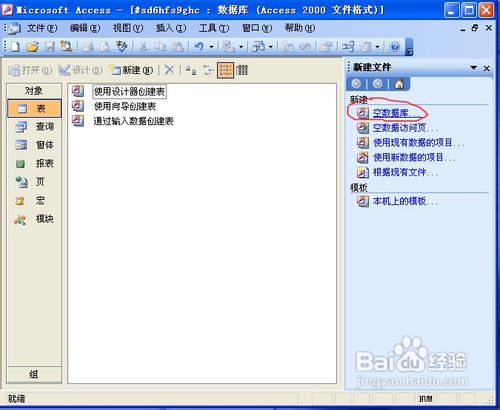
Task: Select 通过输入数据创建表 item
Action: pos(133,121)
